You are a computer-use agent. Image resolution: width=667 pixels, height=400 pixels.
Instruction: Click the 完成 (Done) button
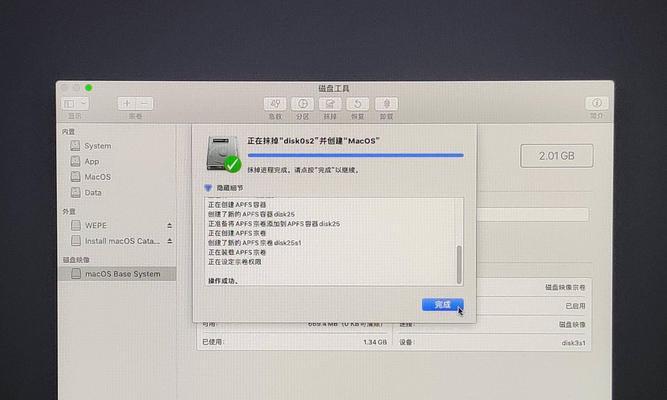coord(442,305)
